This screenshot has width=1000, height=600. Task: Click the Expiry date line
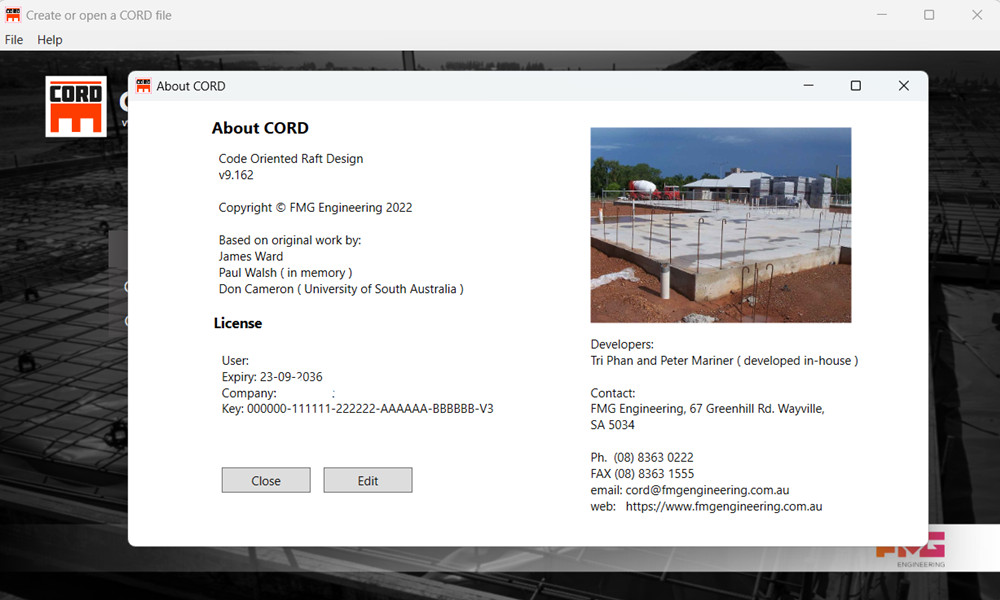click(x=272, y=377)
